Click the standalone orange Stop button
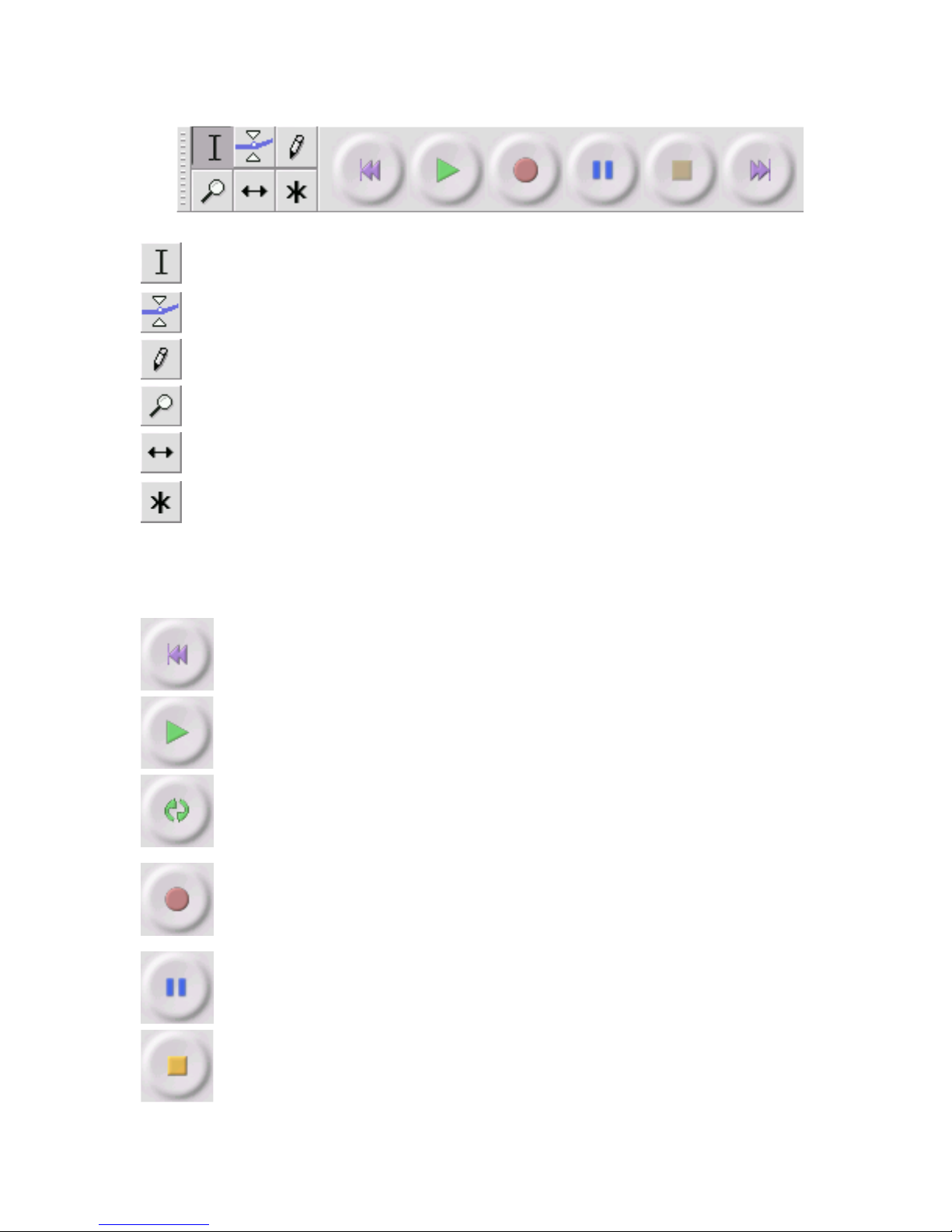Image resolution: width=952 pixels, height=1232 pixels. 177,1066
